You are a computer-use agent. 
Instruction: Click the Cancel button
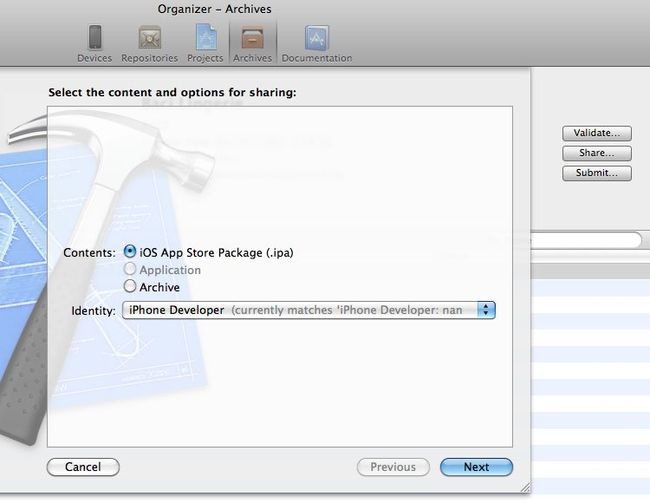(83, 467)
